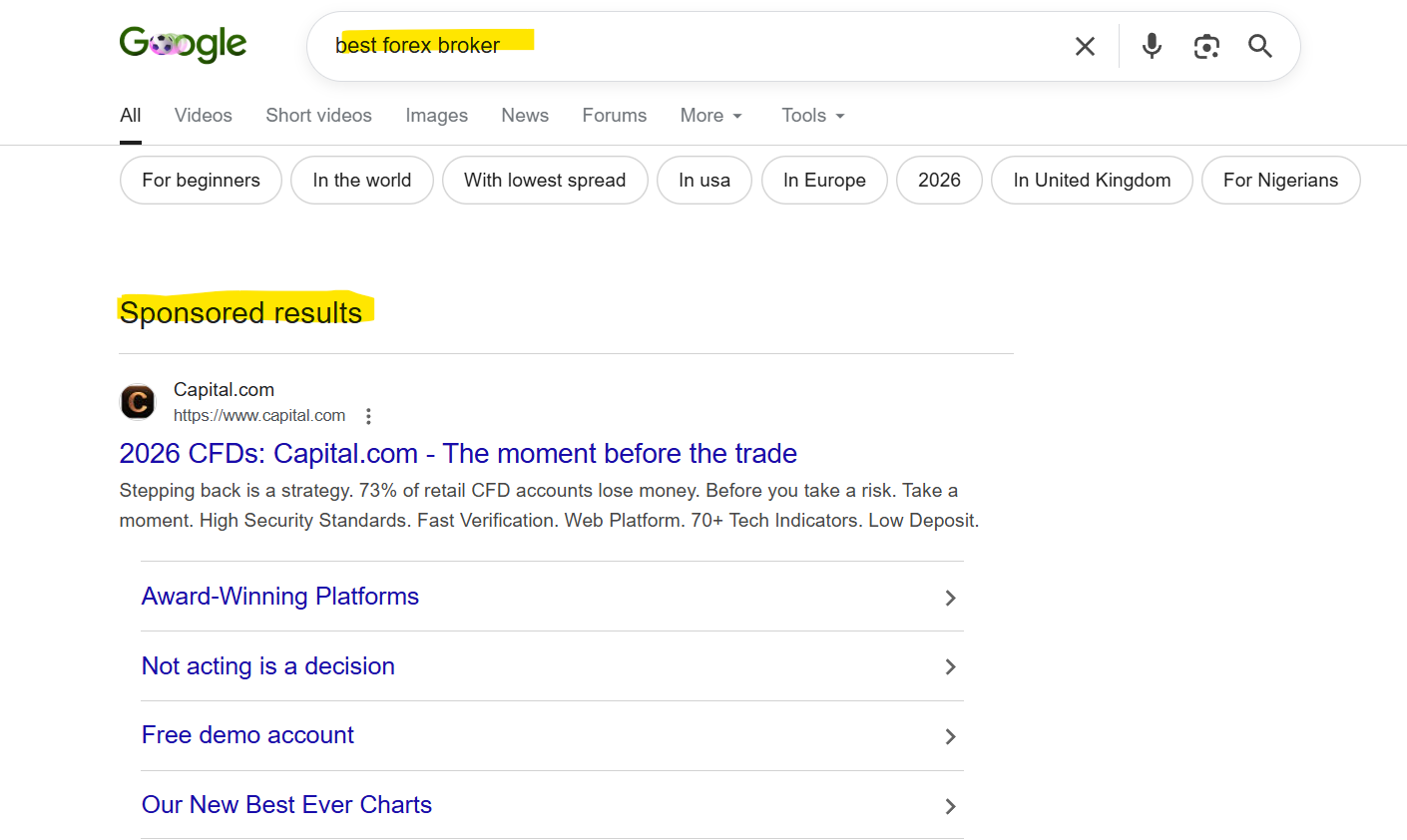Click the Sponsored results heading

pyautogui.click(x=240, y=313)
